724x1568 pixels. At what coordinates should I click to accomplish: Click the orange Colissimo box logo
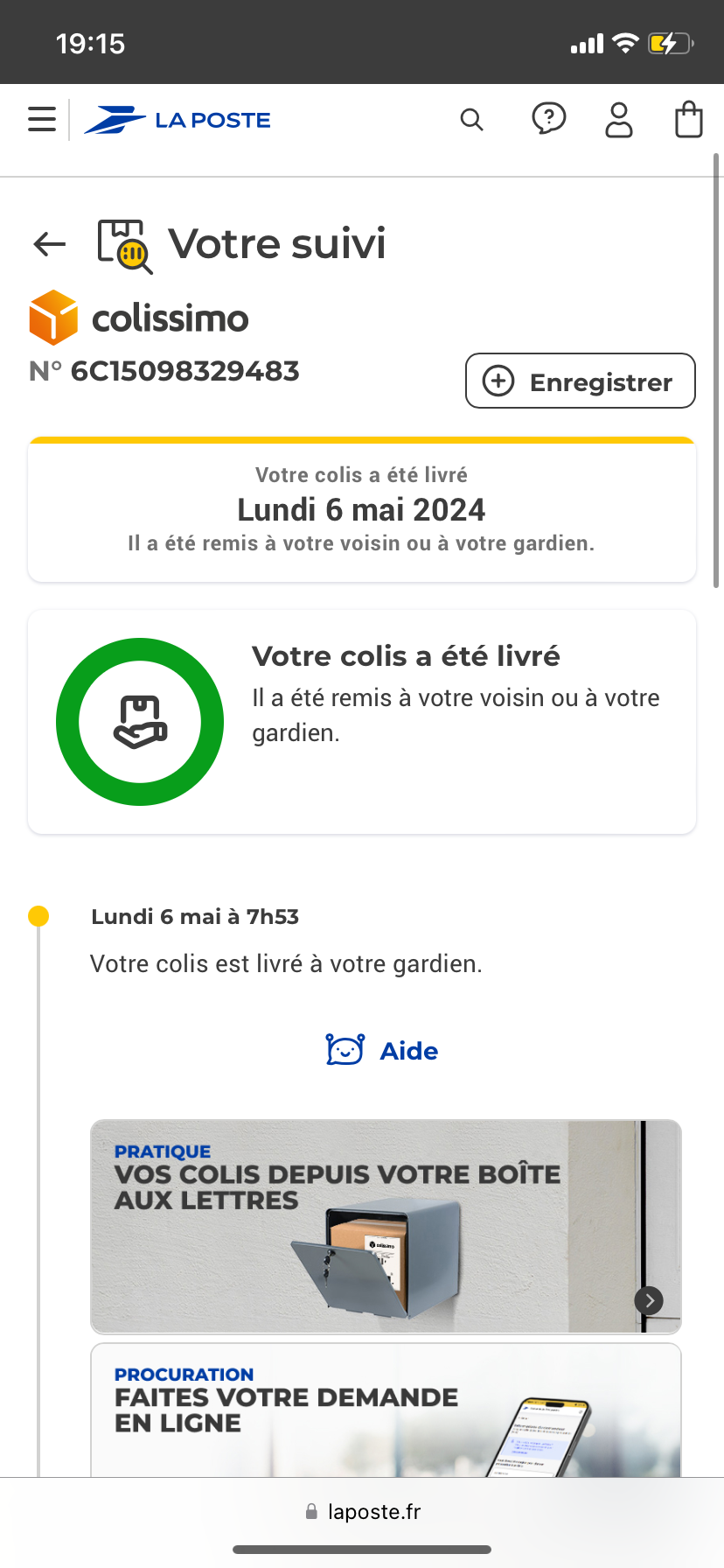click(x=53, y=317)
